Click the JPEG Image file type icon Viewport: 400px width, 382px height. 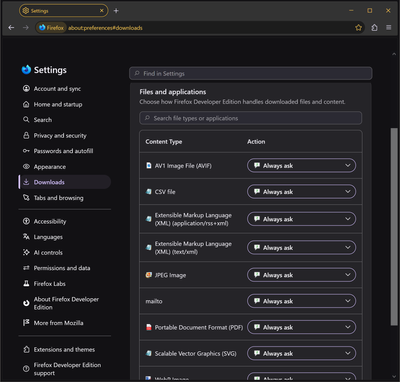[x=149, y=275]
